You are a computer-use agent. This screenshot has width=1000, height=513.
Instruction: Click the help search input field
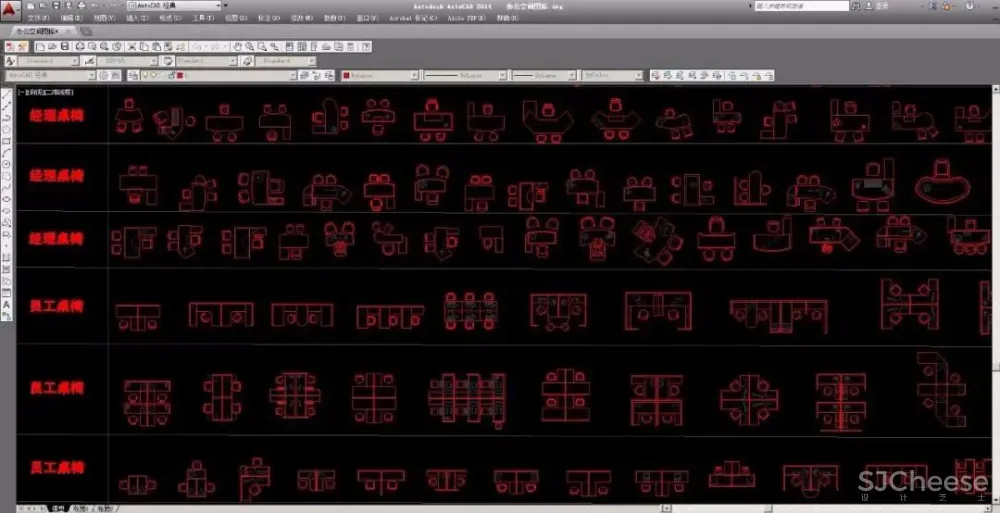[800, 6]
